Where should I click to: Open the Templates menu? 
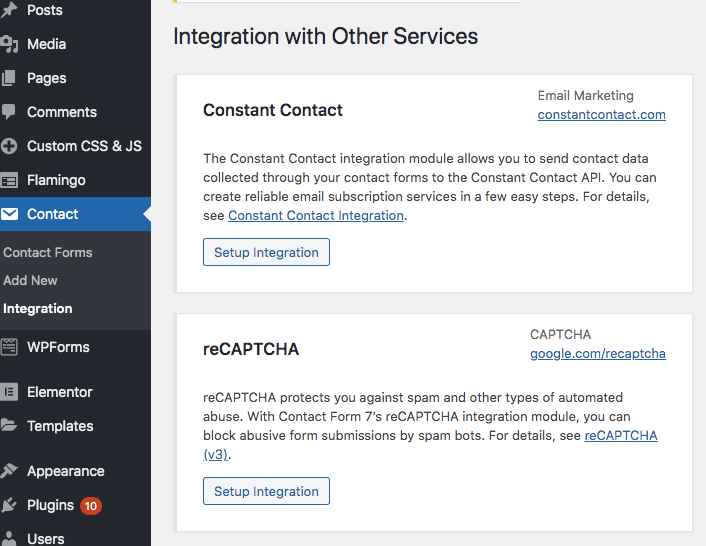point(60,426)
